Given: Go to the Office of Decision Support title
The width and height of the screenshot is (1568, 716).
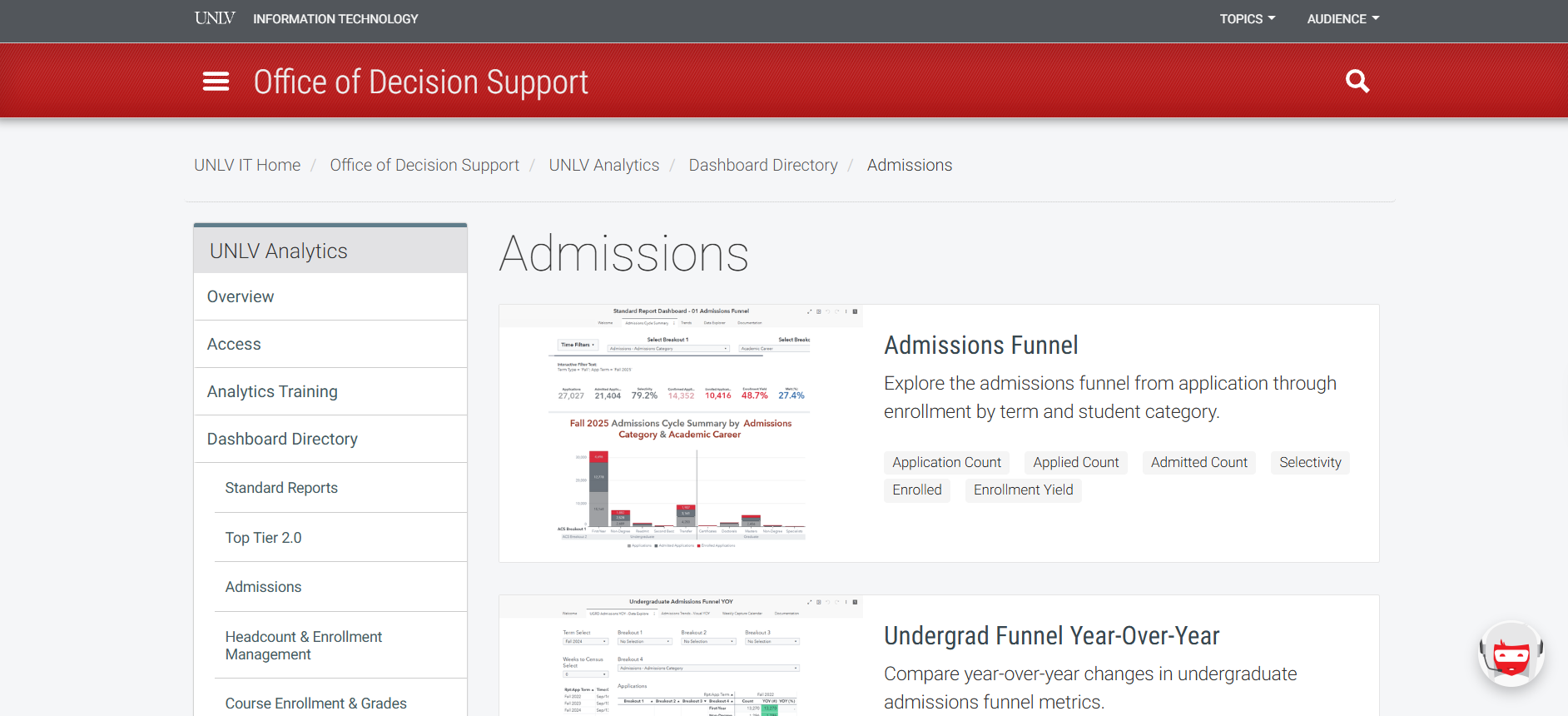Looking at the screenshot, I should tap(421, 82).
